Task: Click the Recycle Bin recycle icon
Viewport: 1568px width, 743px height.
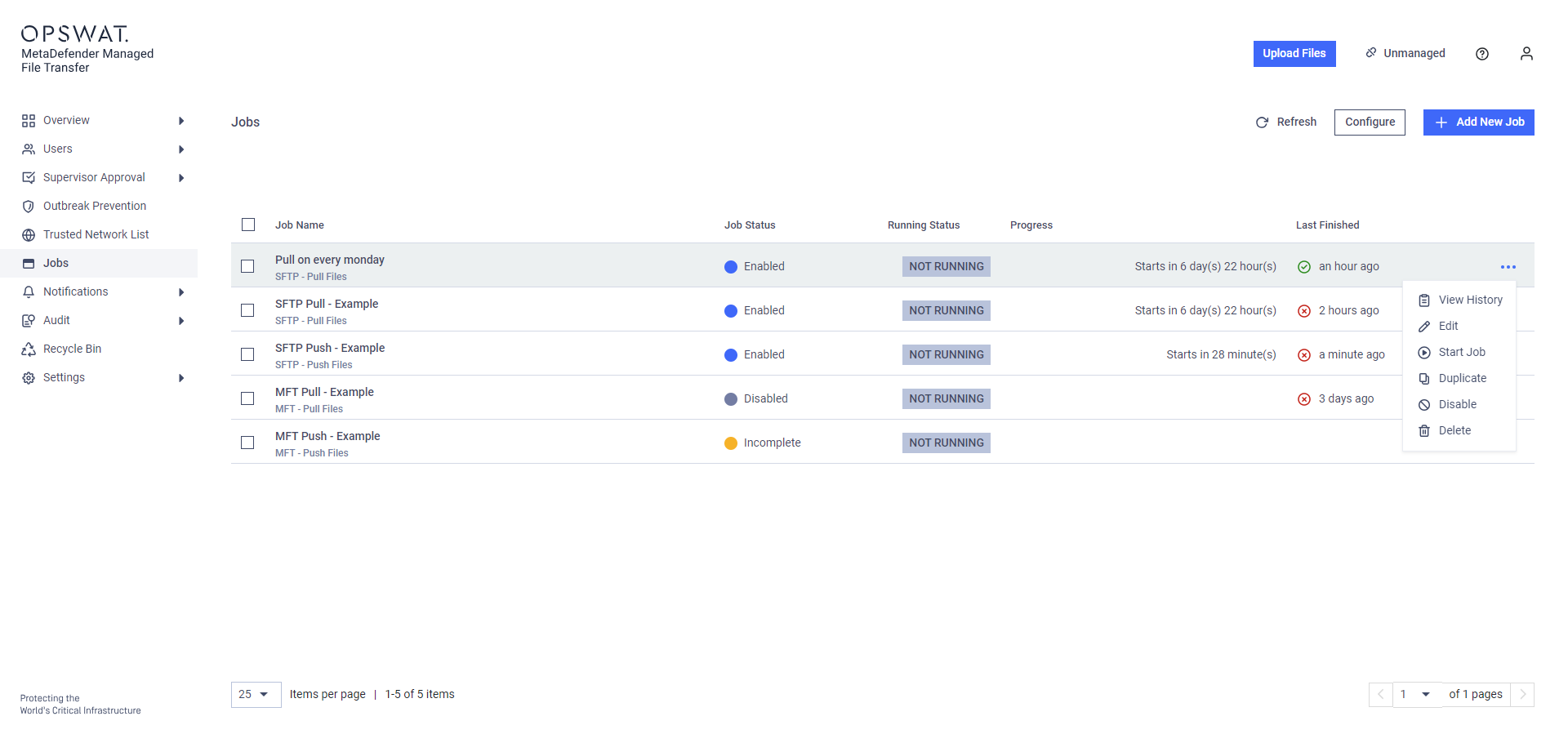Action: pyautogui.click(x=29, y=349)
